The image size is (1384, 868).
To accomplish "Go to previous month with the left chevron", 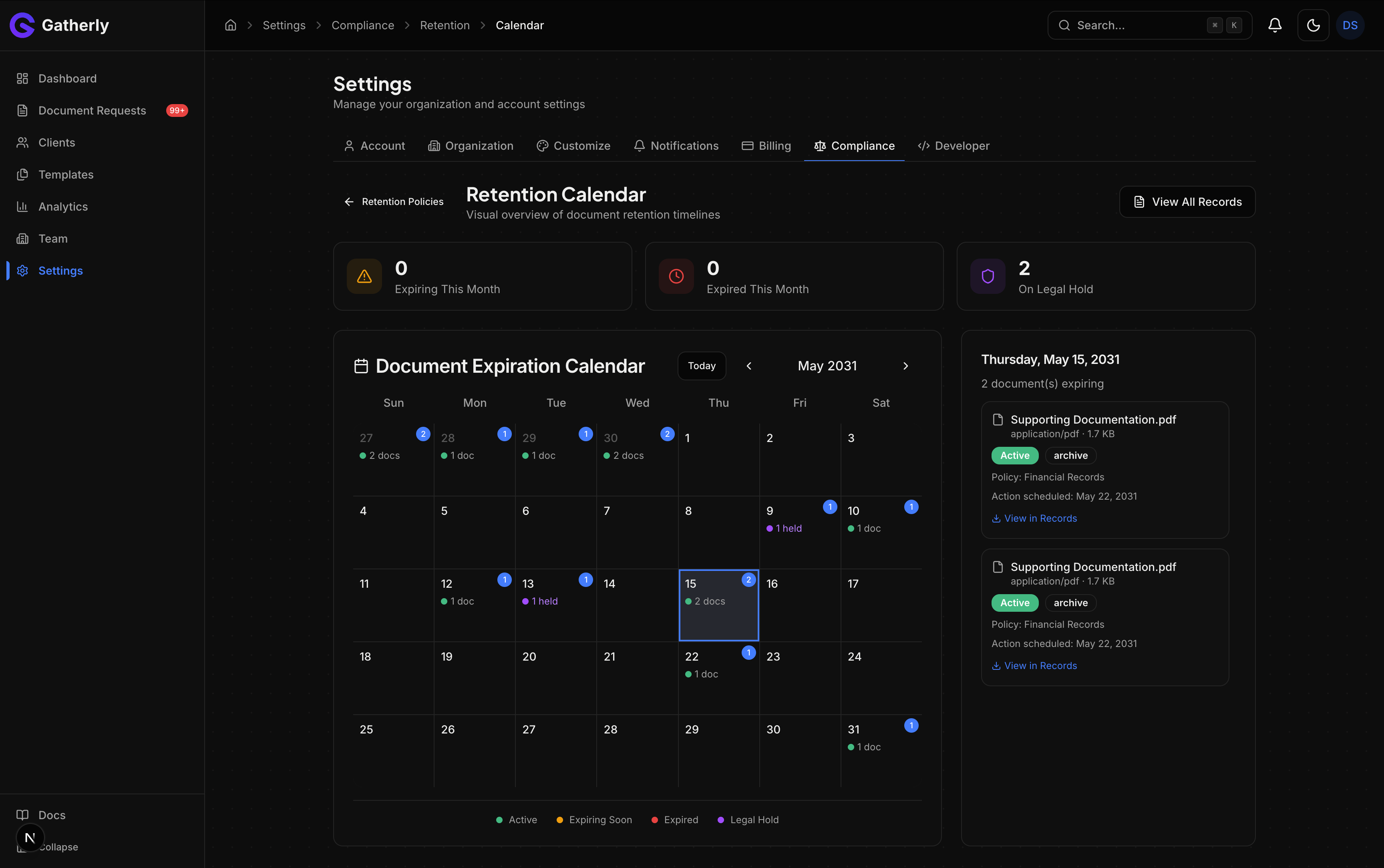I will pyautogui.click(x=748, y=366).
